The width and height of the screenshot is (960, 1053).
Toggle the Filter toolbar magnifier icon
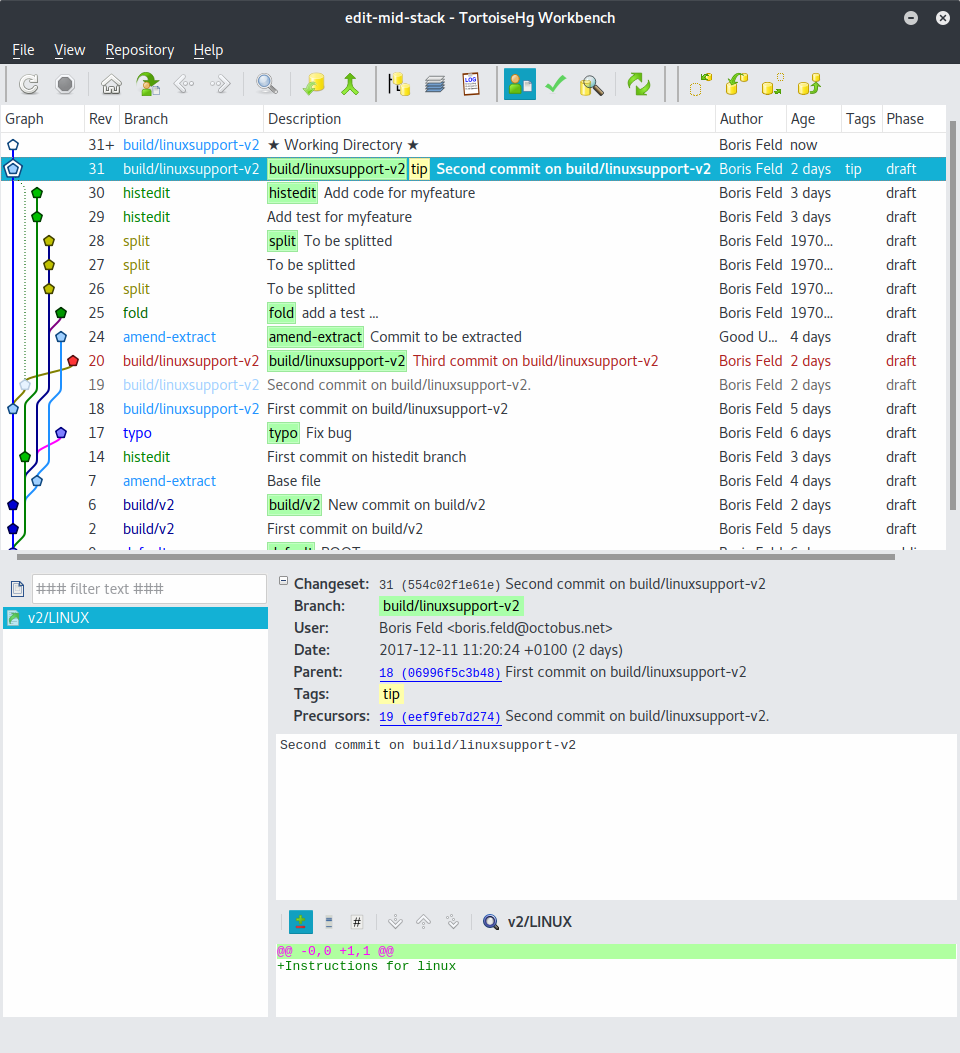pos(267,85)
